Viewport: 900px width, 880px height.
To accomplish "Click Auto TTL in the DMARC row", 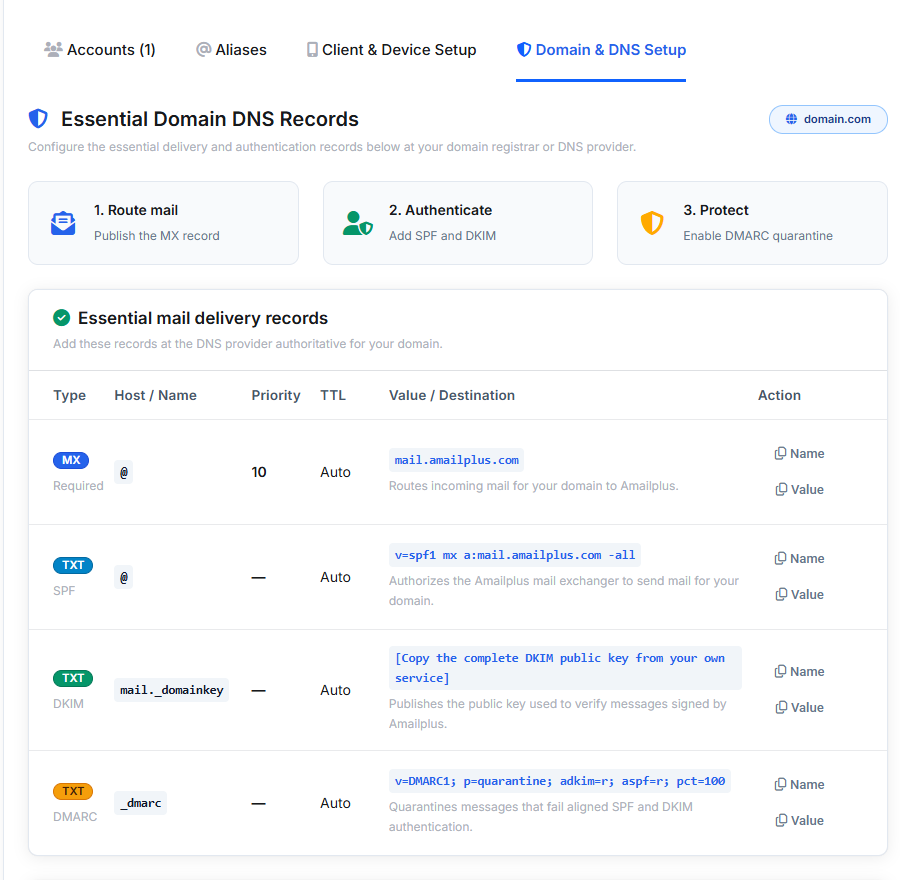I will pos(335,803).
